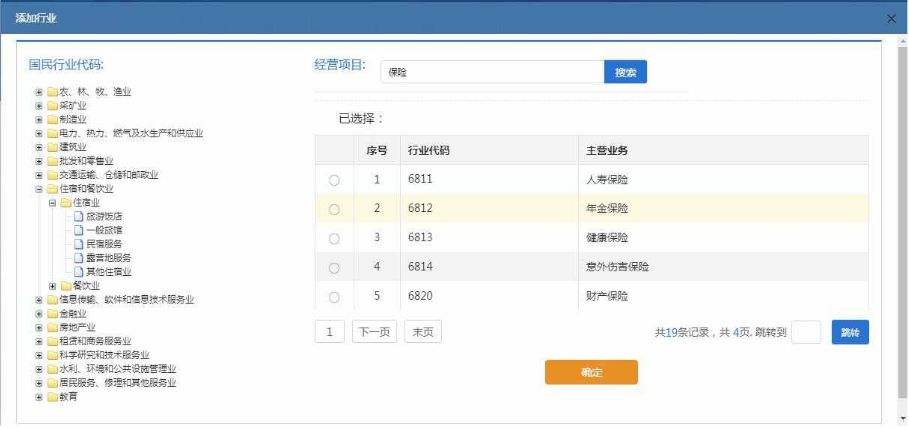Select radio button for 6813 健康保险

tap(334, 238)
